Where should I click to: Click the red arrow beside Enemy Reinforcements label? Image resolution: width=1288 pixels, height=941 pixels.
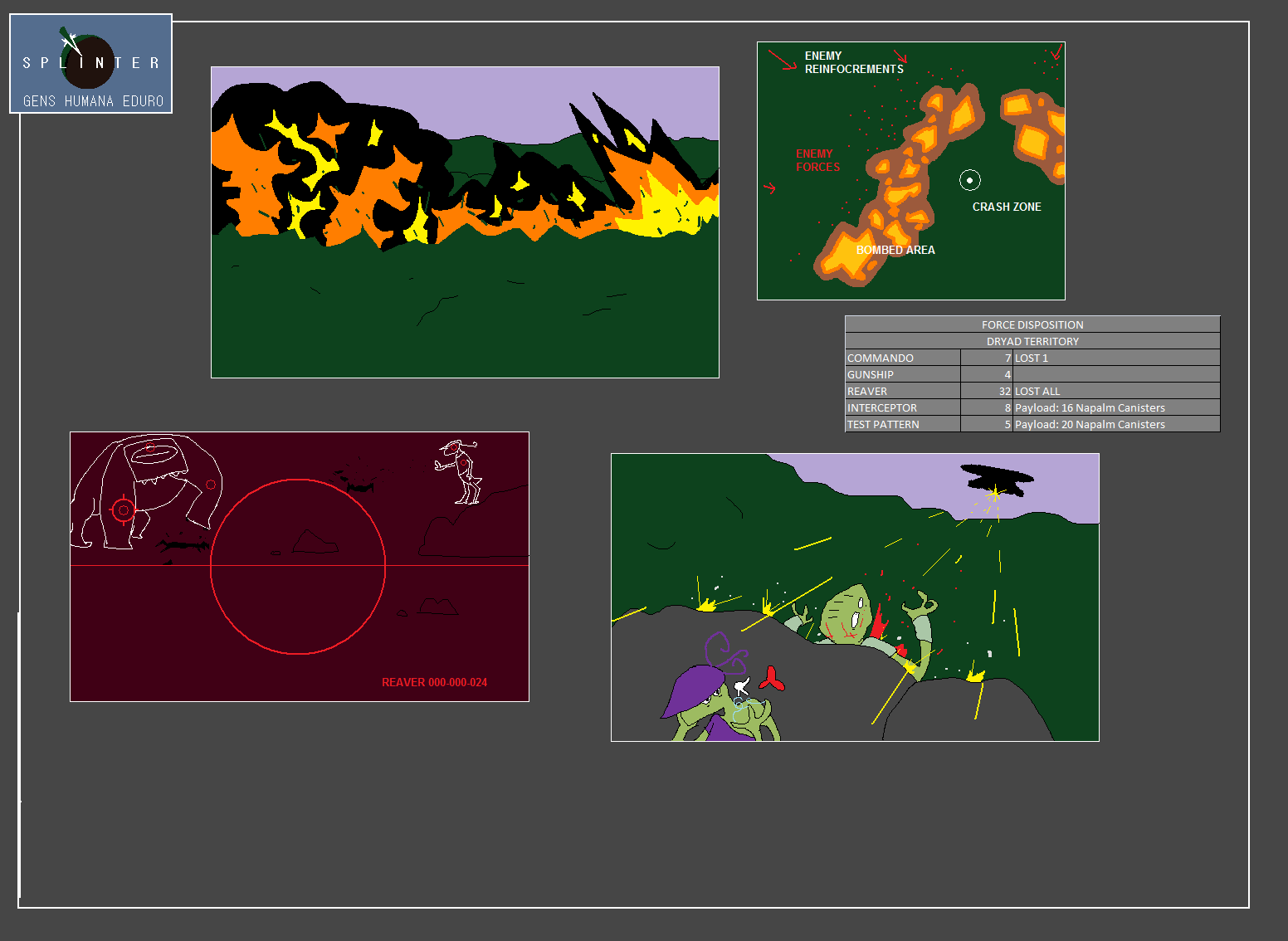coord(781,60)
